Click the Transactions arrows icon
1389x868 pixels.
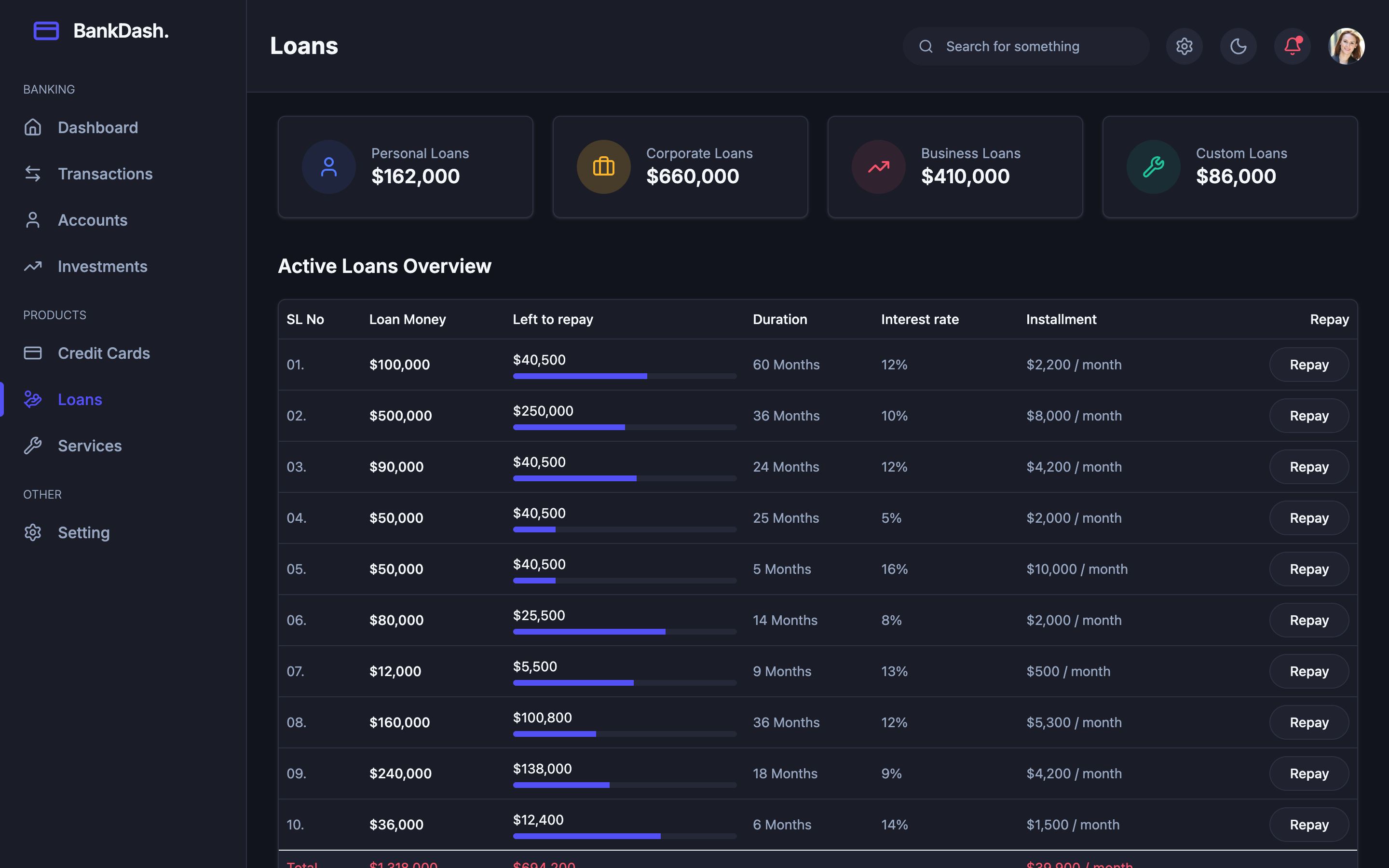[x=33, y=174]
